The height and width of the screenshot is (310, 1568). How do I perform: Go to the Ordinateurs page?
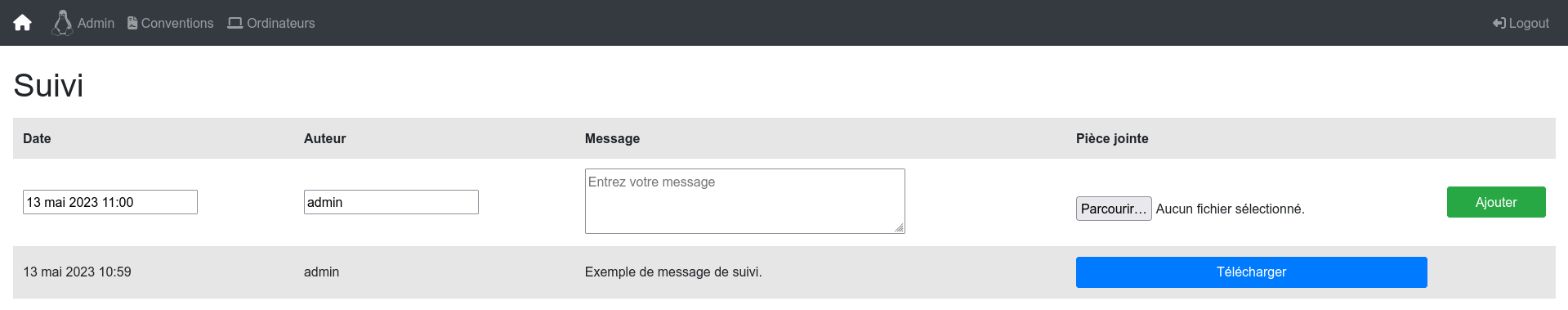tap(271, 23)
